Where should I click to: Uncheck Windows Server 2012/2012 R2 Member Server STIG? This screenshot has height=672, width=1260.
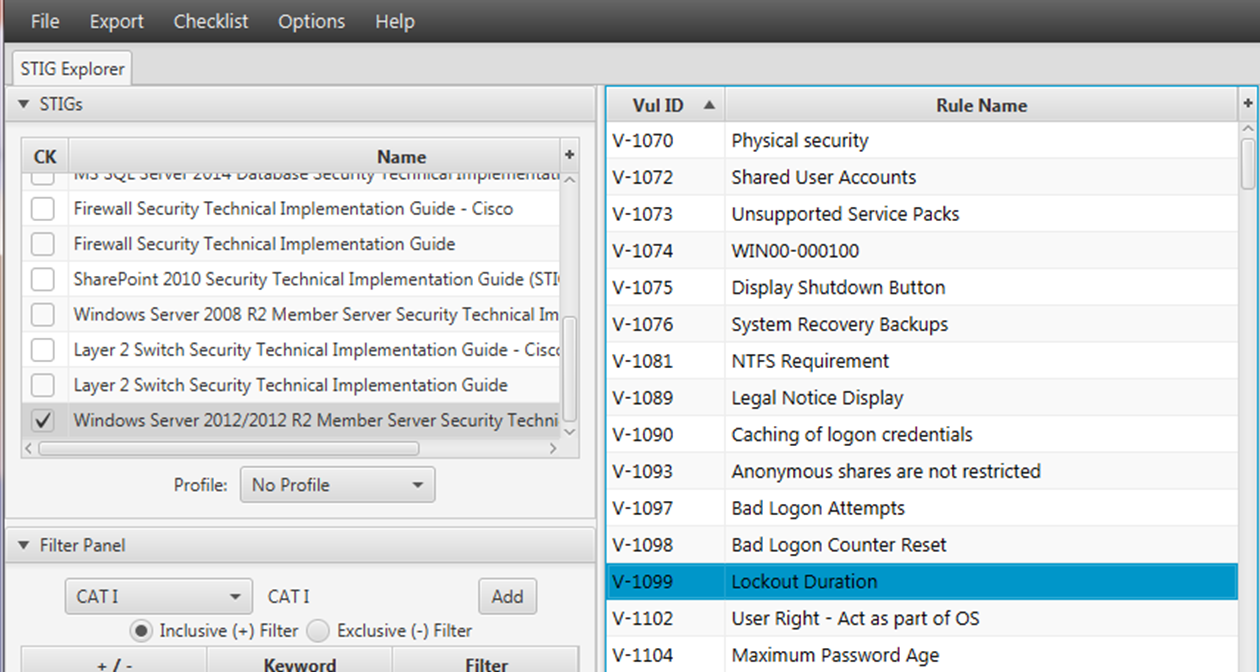[42, 420]
